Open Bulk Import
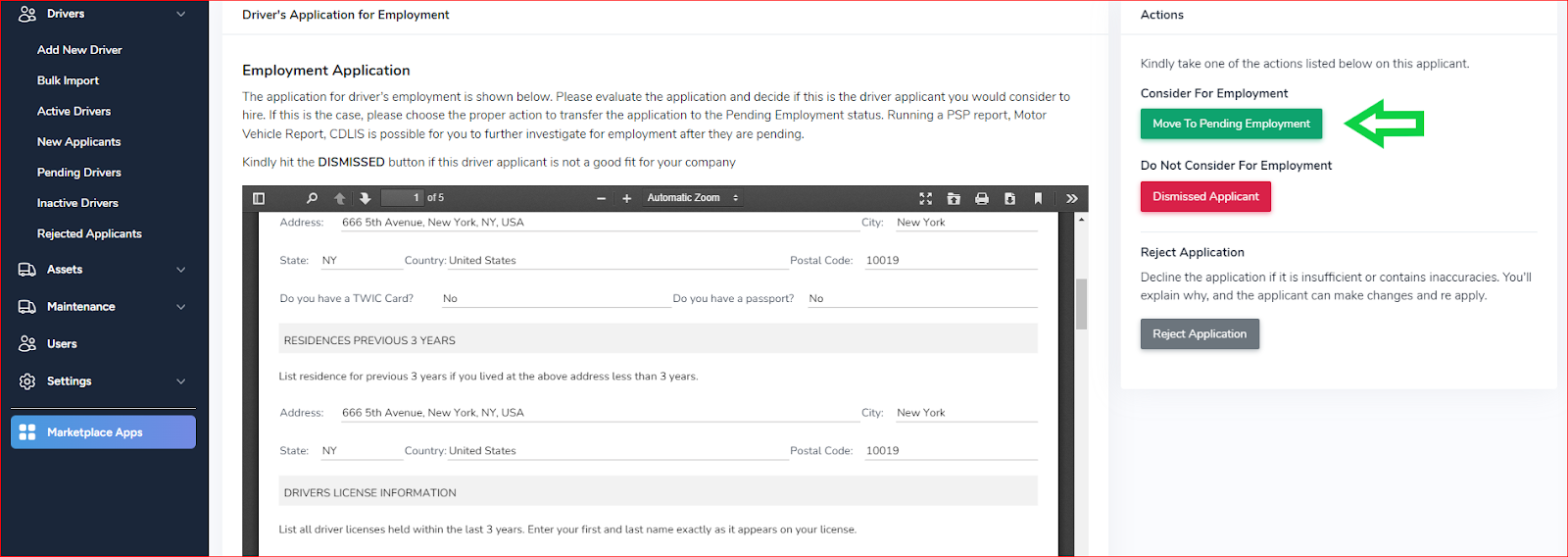This screenshot has height=557, width=1568. pyautogui.click(x=68, y=80)
